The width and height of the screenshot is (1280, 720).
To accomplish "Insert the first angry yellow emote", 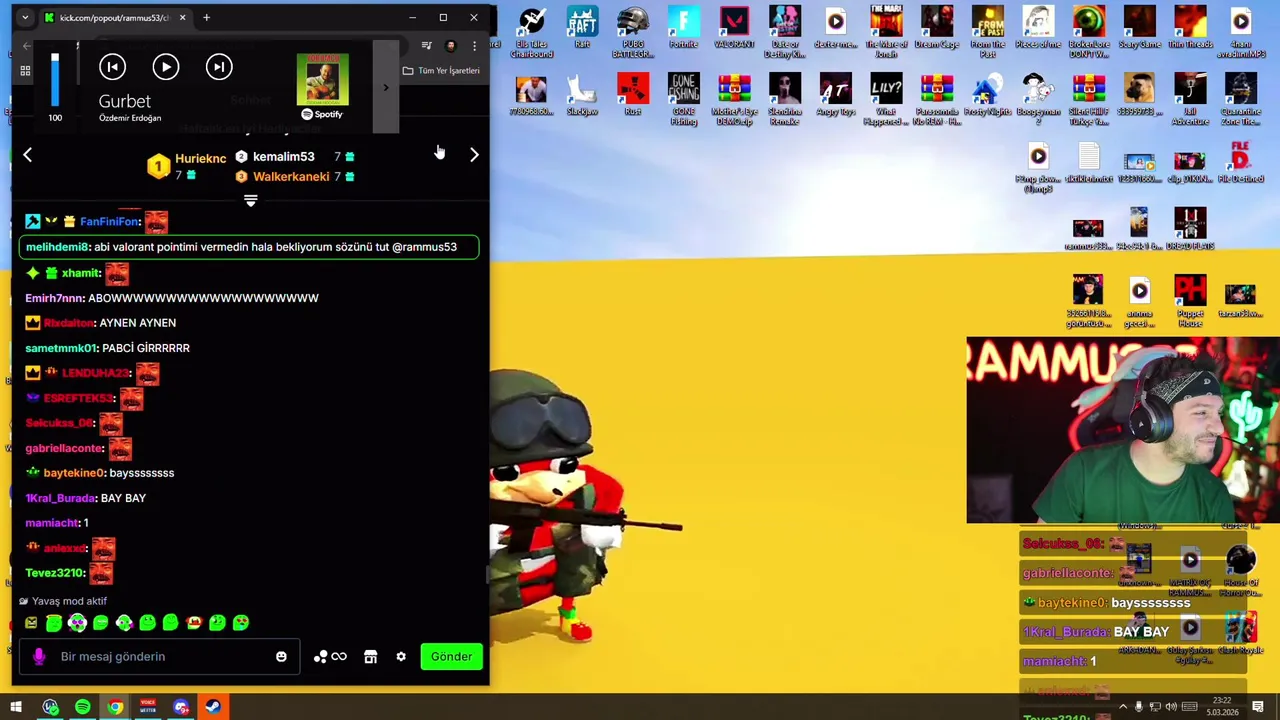I will [31, 623].
